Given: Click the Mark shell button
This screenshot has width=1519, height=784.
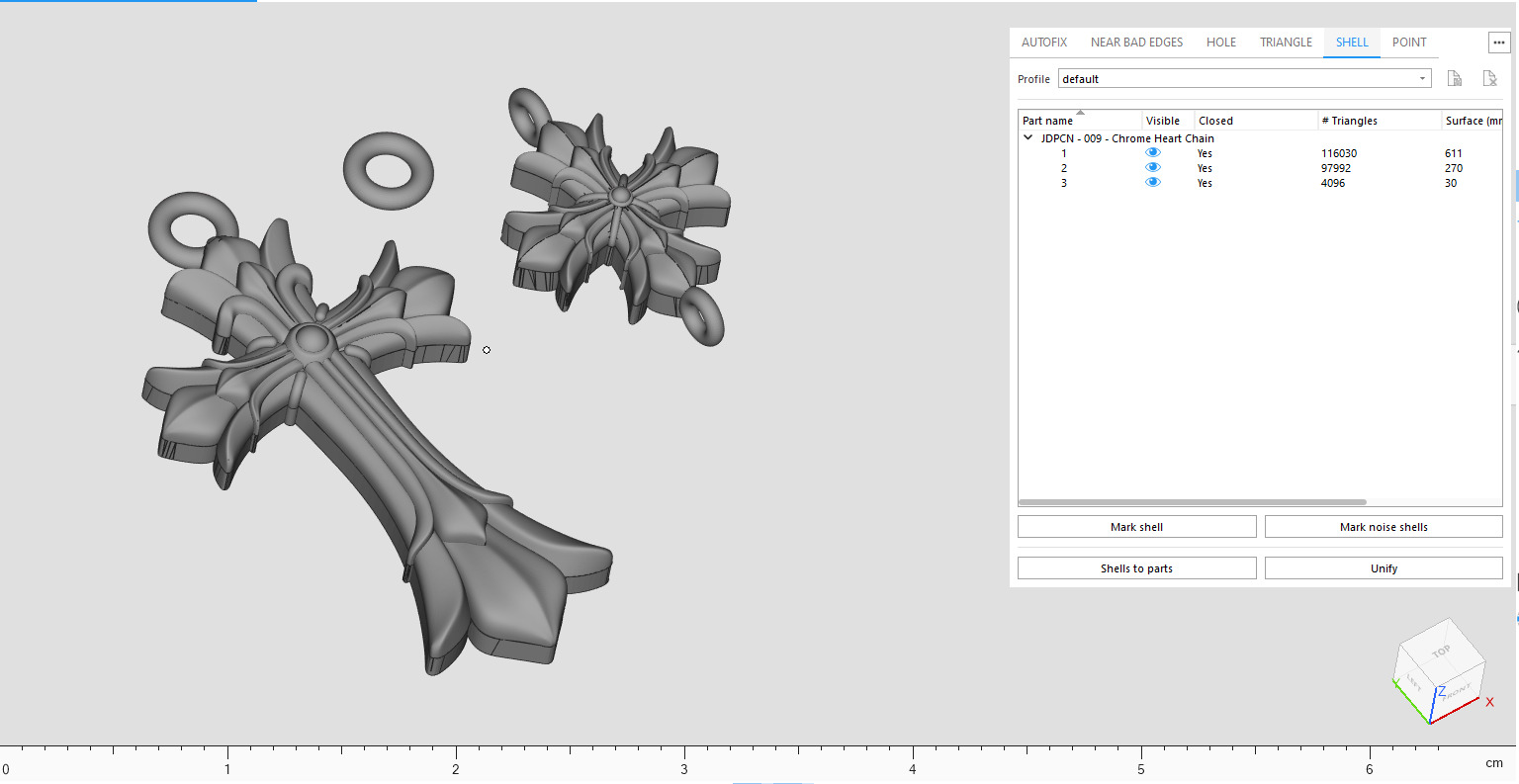Looking at the screenshot, I should point(1136,527).
